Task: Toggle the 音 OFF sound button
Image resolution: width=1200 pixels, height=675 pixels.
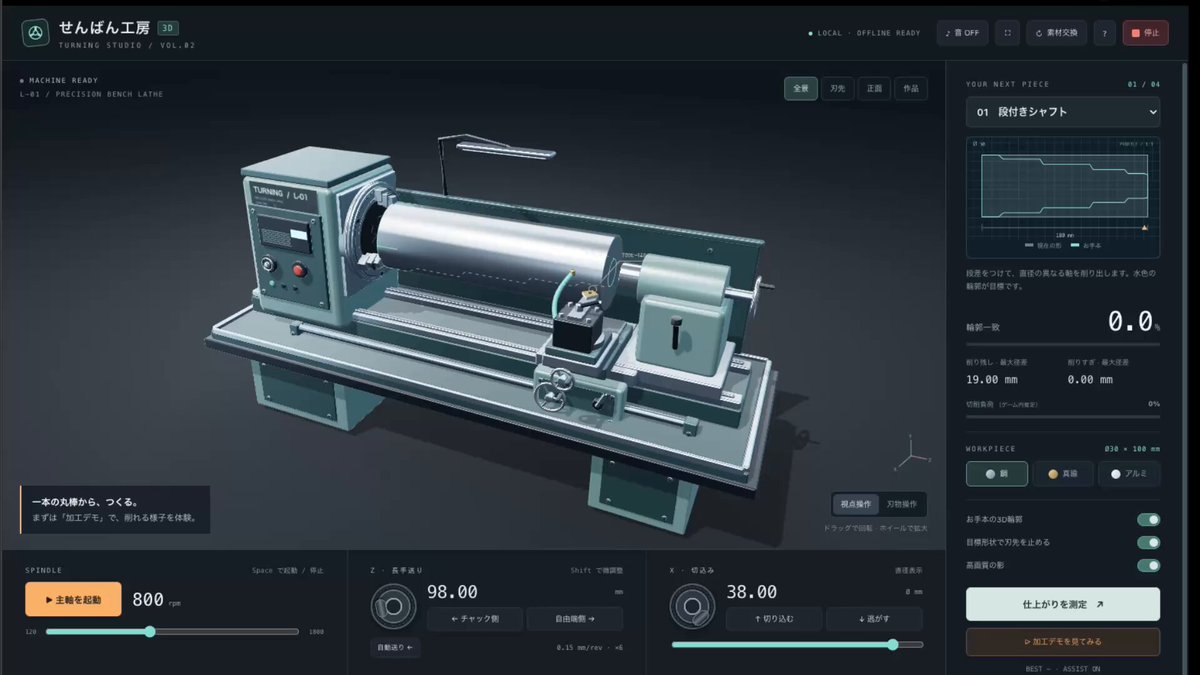Action: point(962,33)
